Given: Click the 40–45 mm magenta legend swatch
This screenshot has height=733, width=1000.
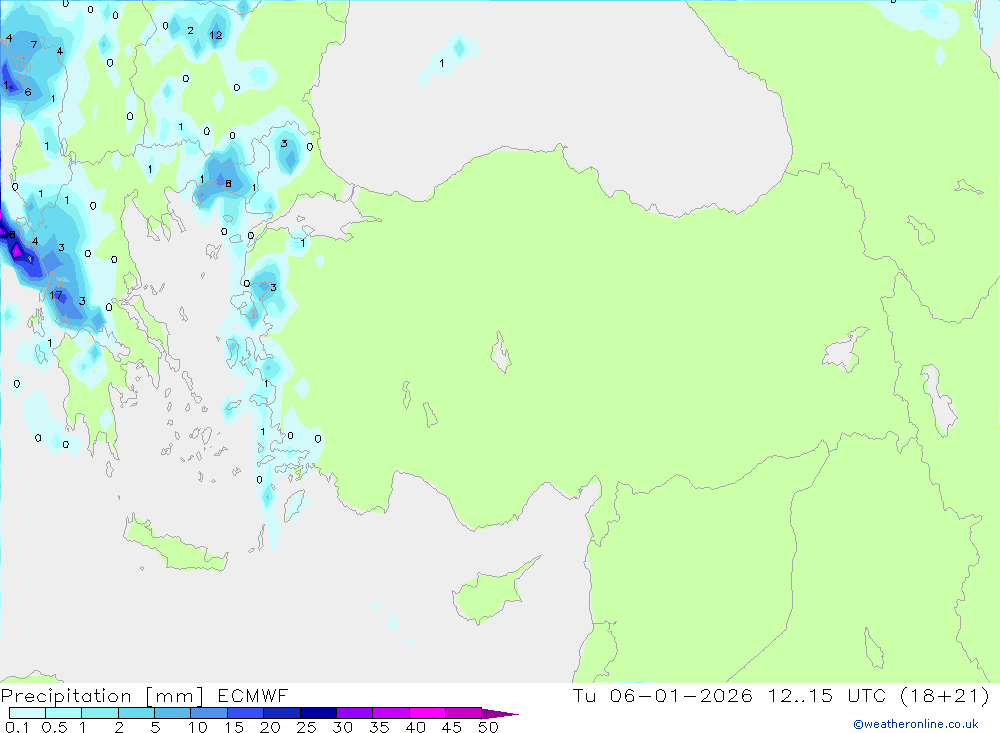Looking at the screenshot, I should coord(427,713).
